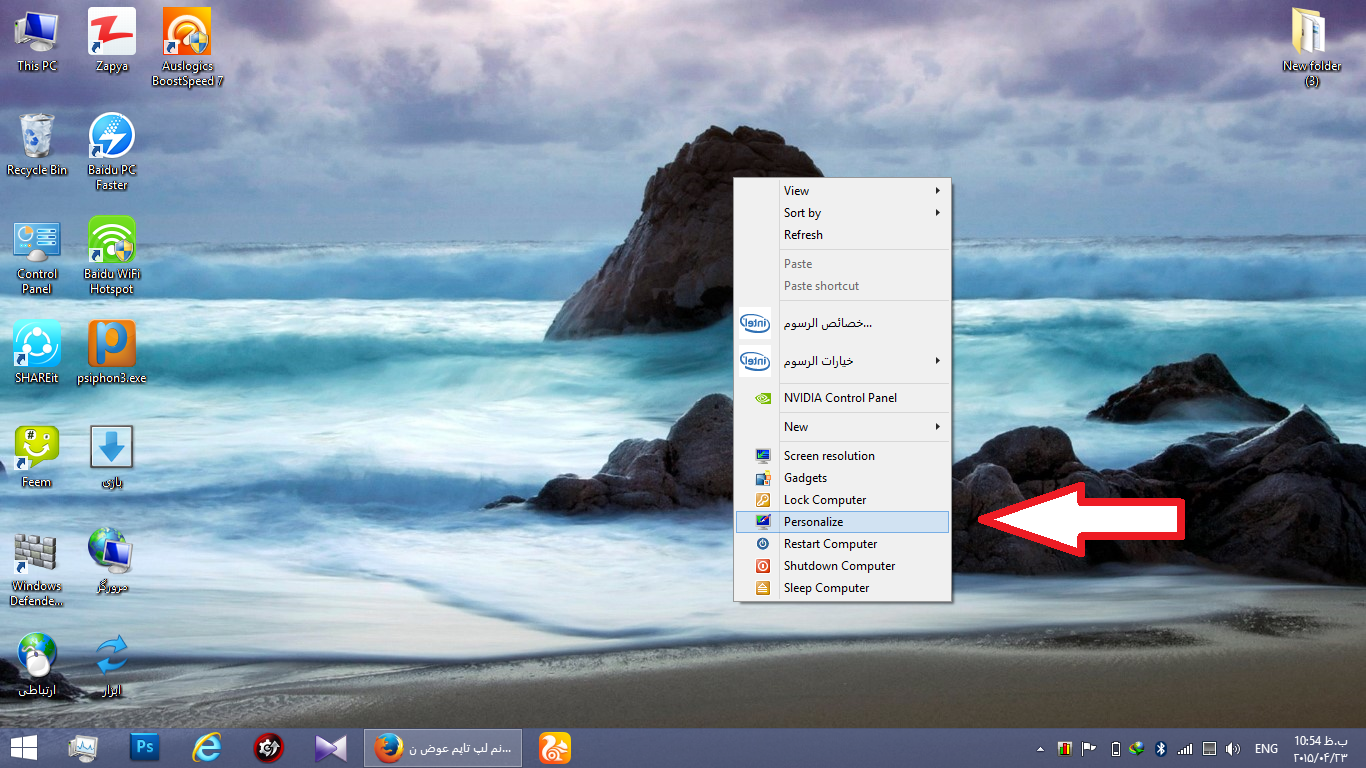This screenshot has height=768, width=1366.
Task: Select the Windows Defender shortcut
Action: point(37,570)
